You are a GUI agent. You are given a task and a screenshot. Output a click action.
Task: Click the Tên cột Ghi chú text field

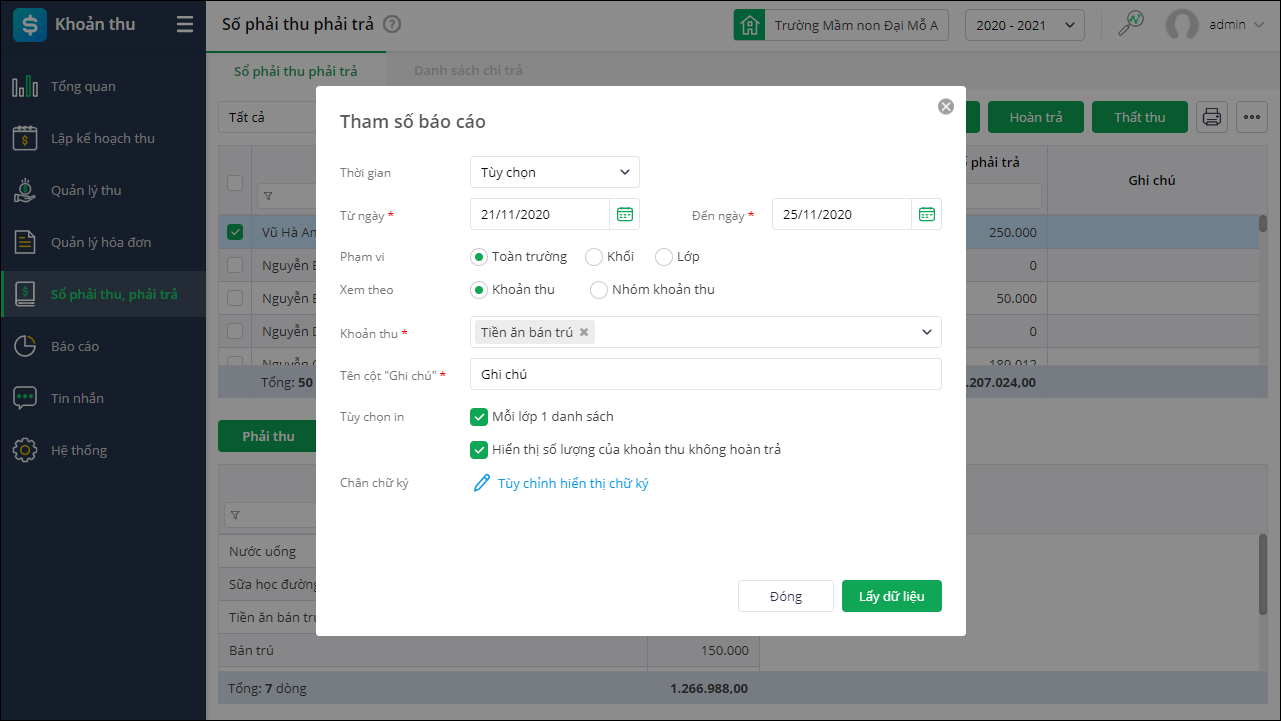pyautogui.click(x=705, y=374)
